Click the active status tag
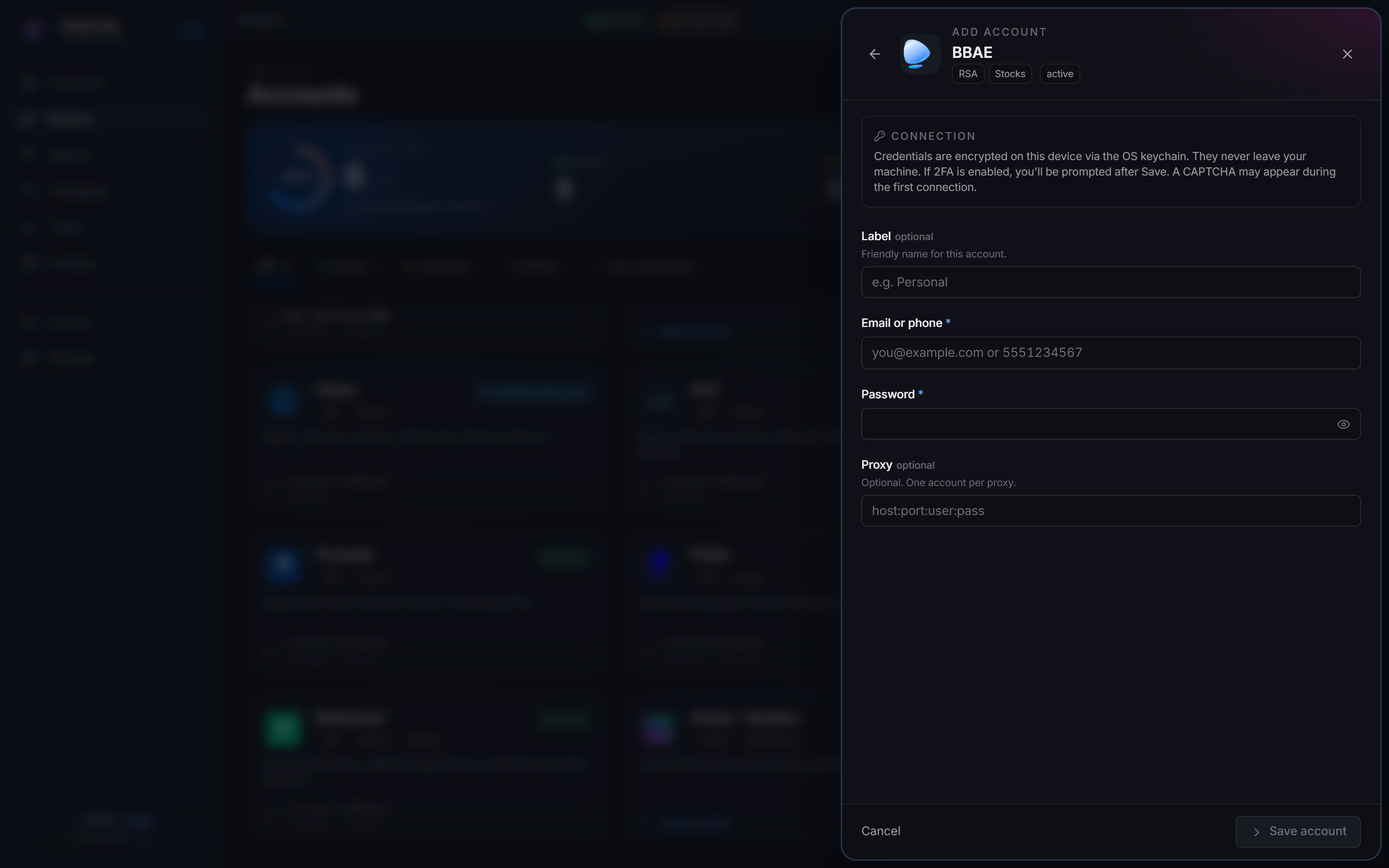 click(x=1060, y=74)
